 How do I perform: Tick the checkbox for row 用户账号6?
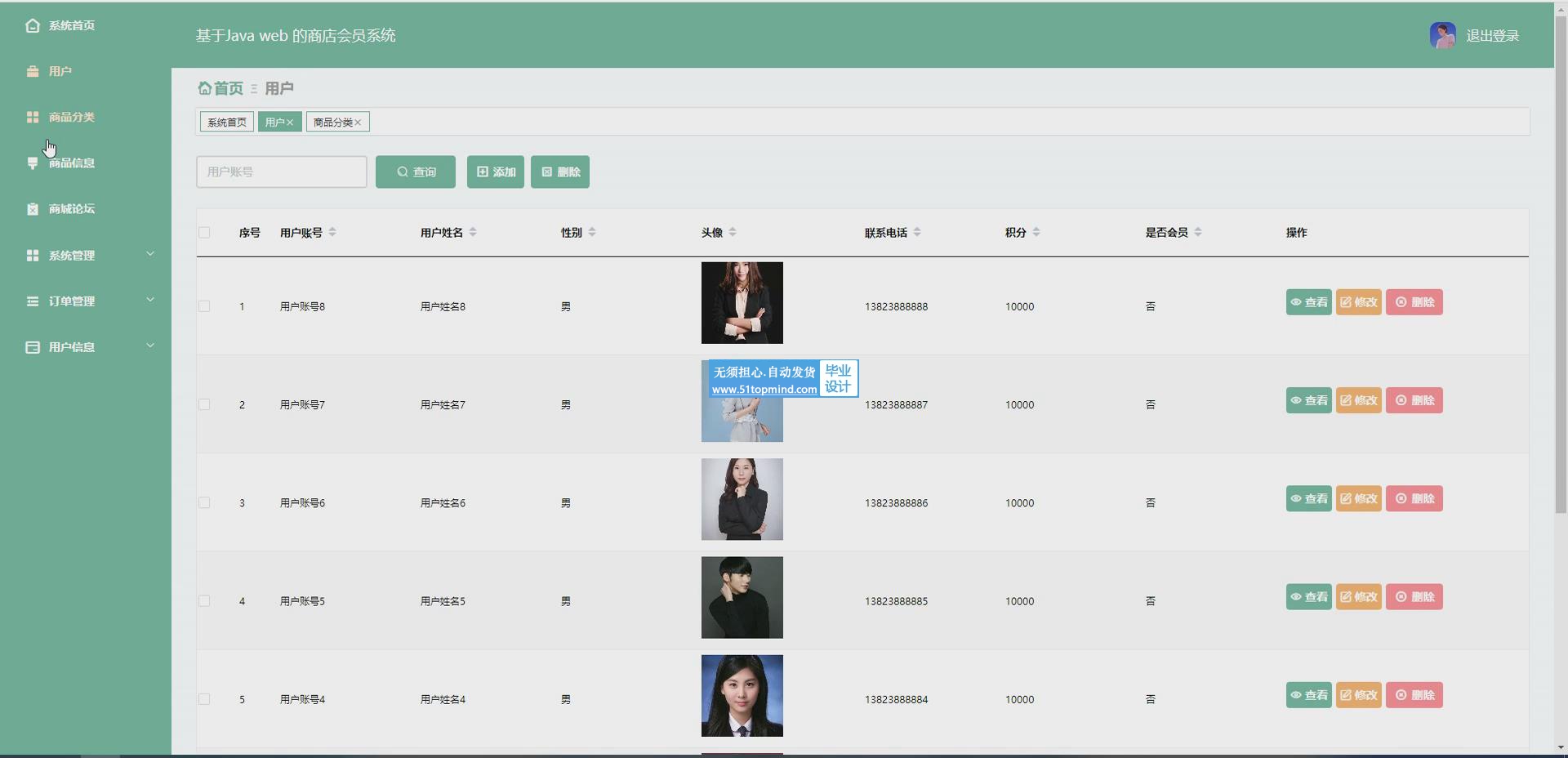click(204, 502)
